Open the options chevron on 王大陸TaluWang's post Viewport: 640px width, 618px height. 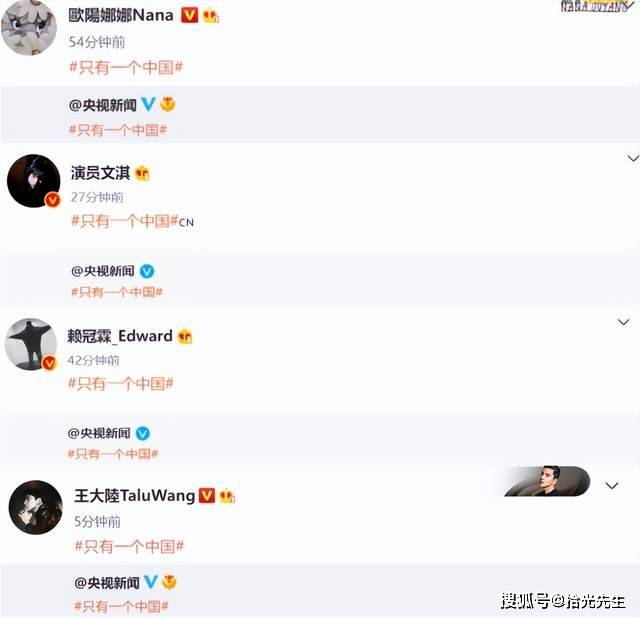(611, 485)
